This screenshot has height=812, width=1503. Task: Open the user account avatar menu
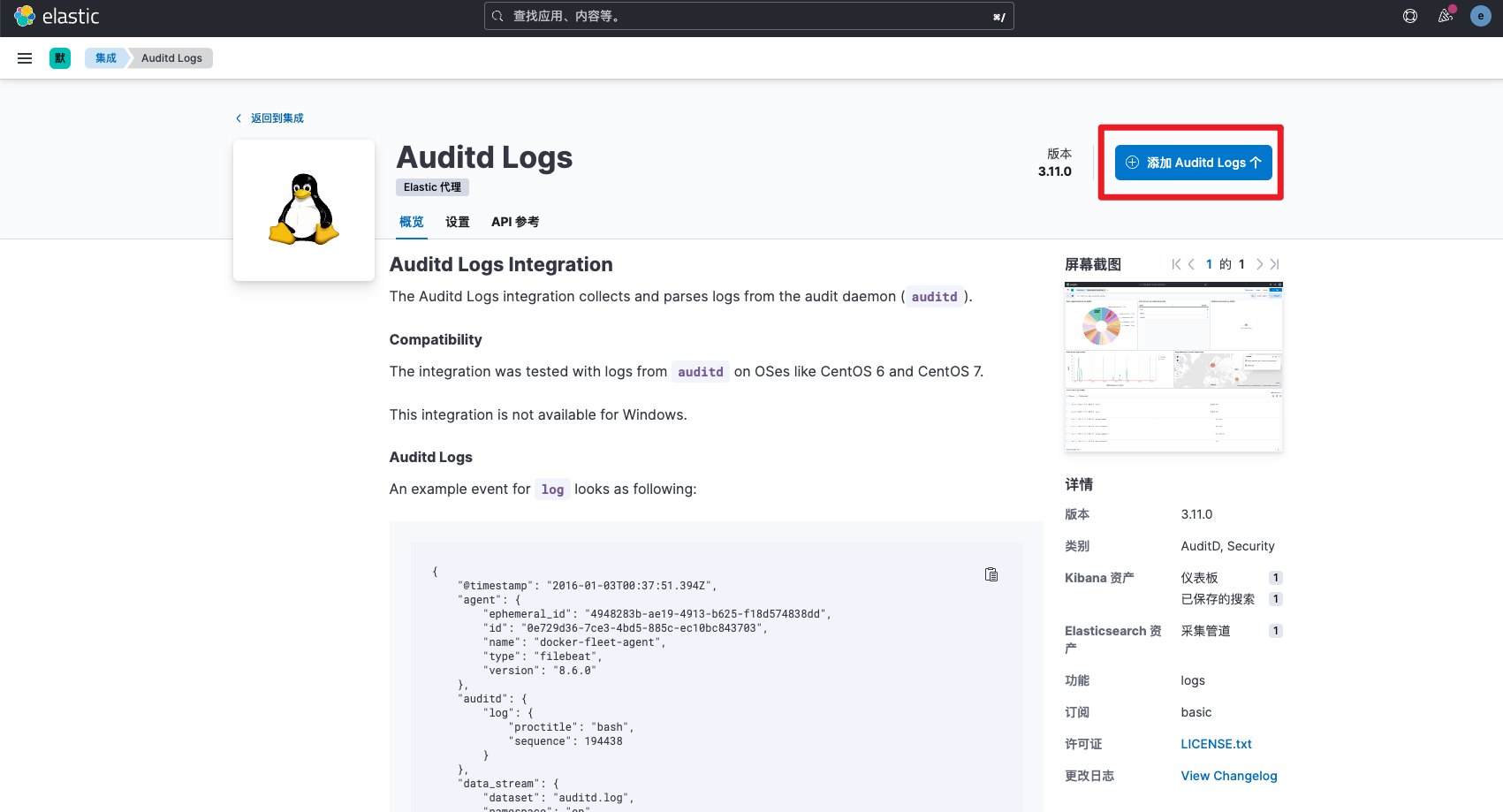pyautogui.click(x=1481, y=16)
